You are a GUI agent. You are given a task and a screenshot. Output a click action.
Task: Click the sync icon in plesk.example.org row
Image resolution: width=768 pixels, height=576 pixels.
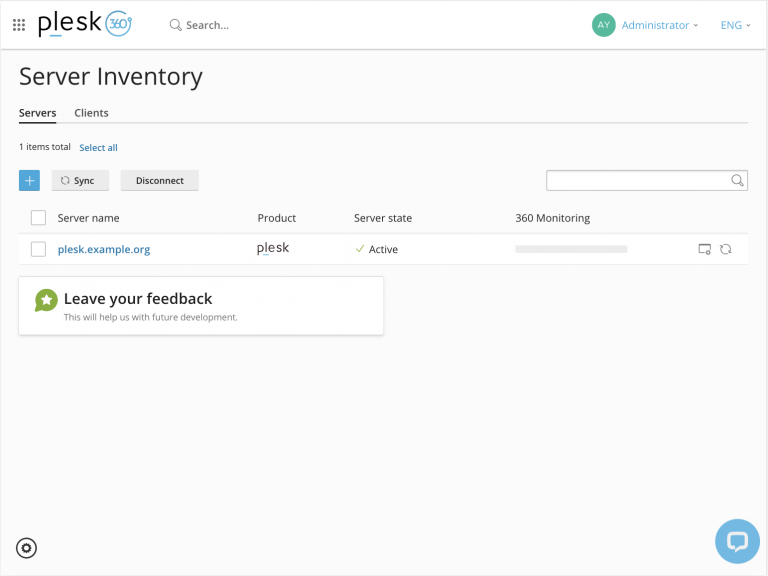point(725,249)
